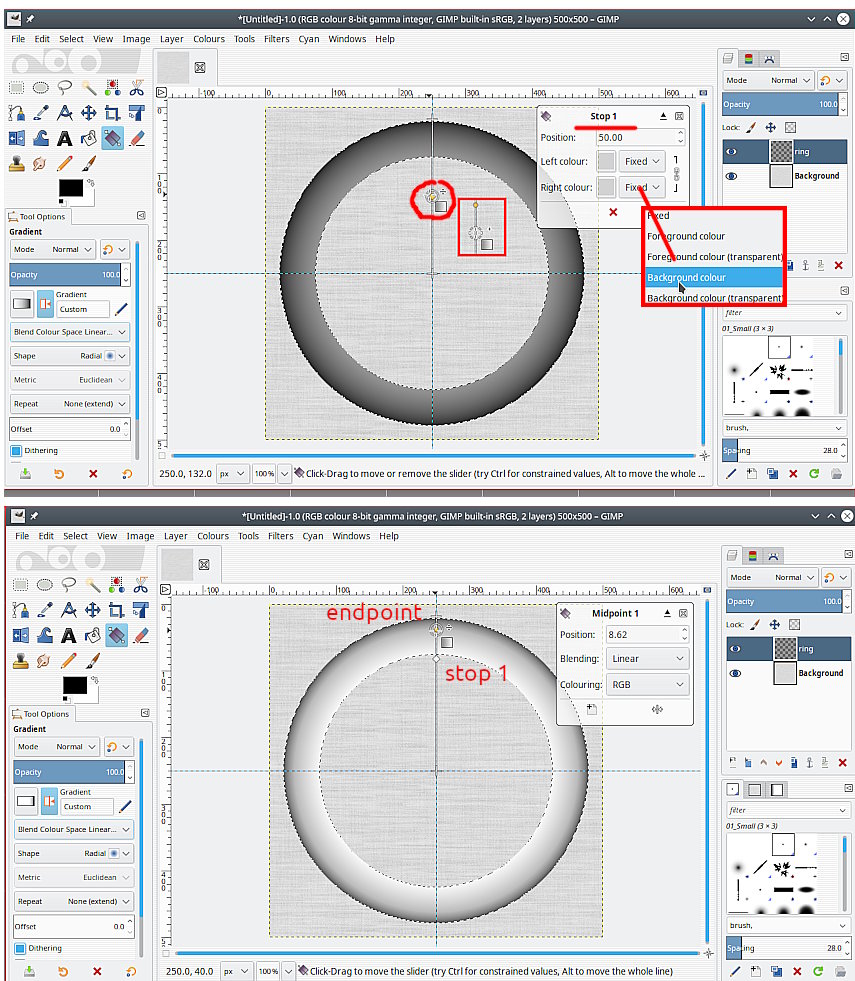Toggle Dithering checkbox in bottom window
Viewport: 855px width, 981px height.
(19, 948)
